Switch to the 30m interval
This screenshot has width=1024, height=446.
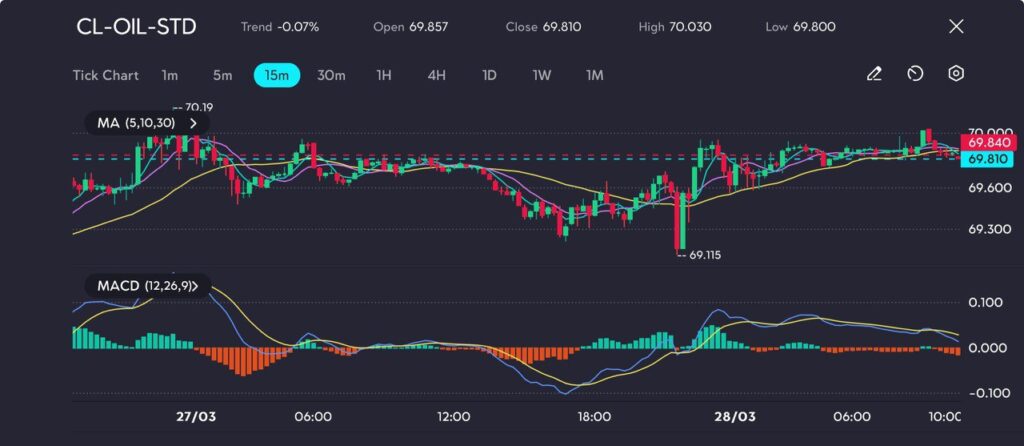coord(331,75)
